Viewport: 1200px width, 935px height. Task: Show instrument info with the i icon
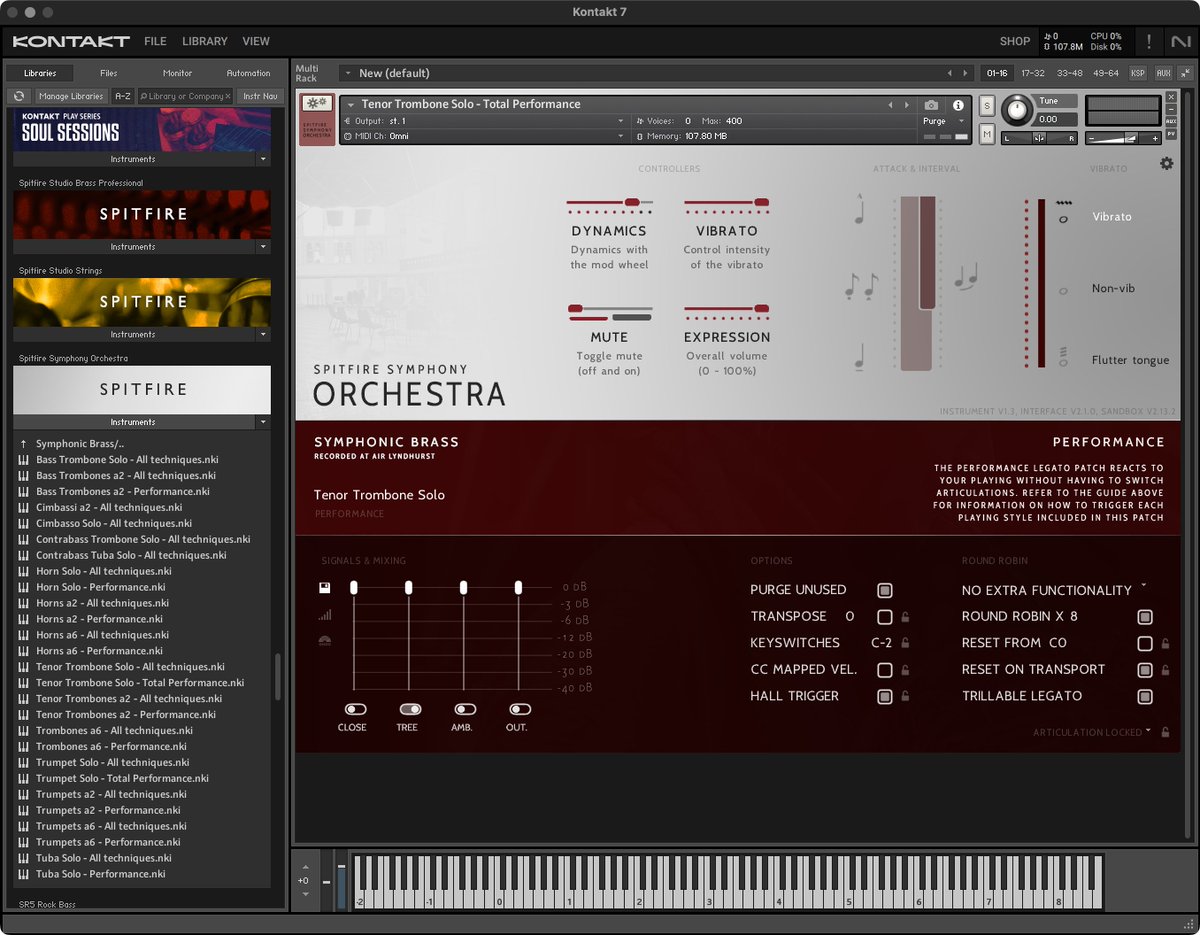pos(958,105)
